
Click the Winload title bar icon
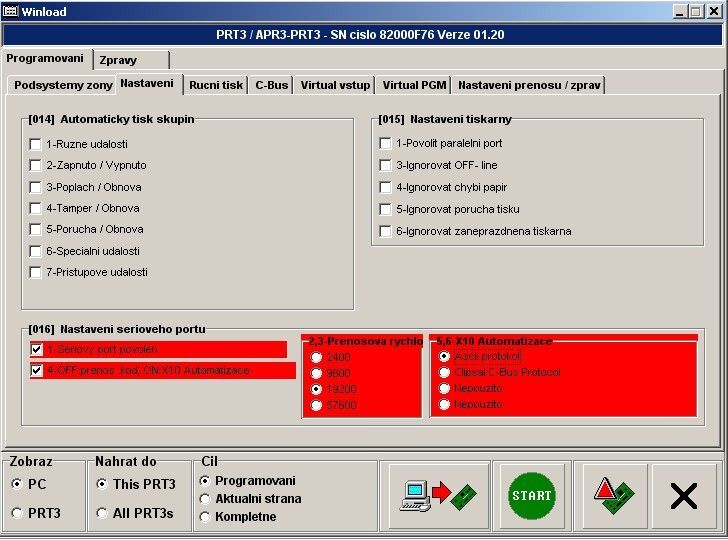pyautogui.click(x=11, y=11)
